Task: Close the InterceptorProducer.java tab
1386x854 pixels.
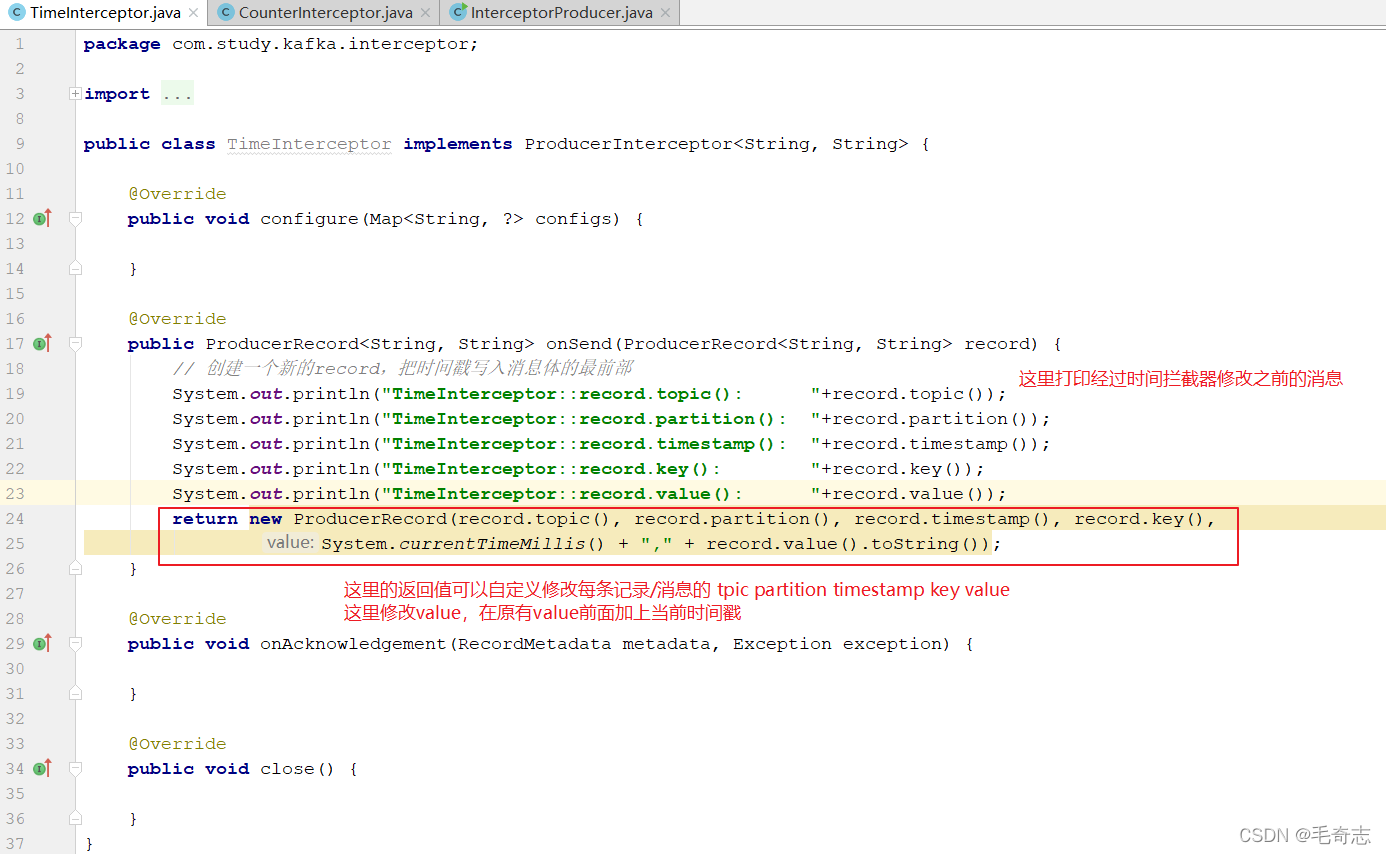Action: coord(665,13)
